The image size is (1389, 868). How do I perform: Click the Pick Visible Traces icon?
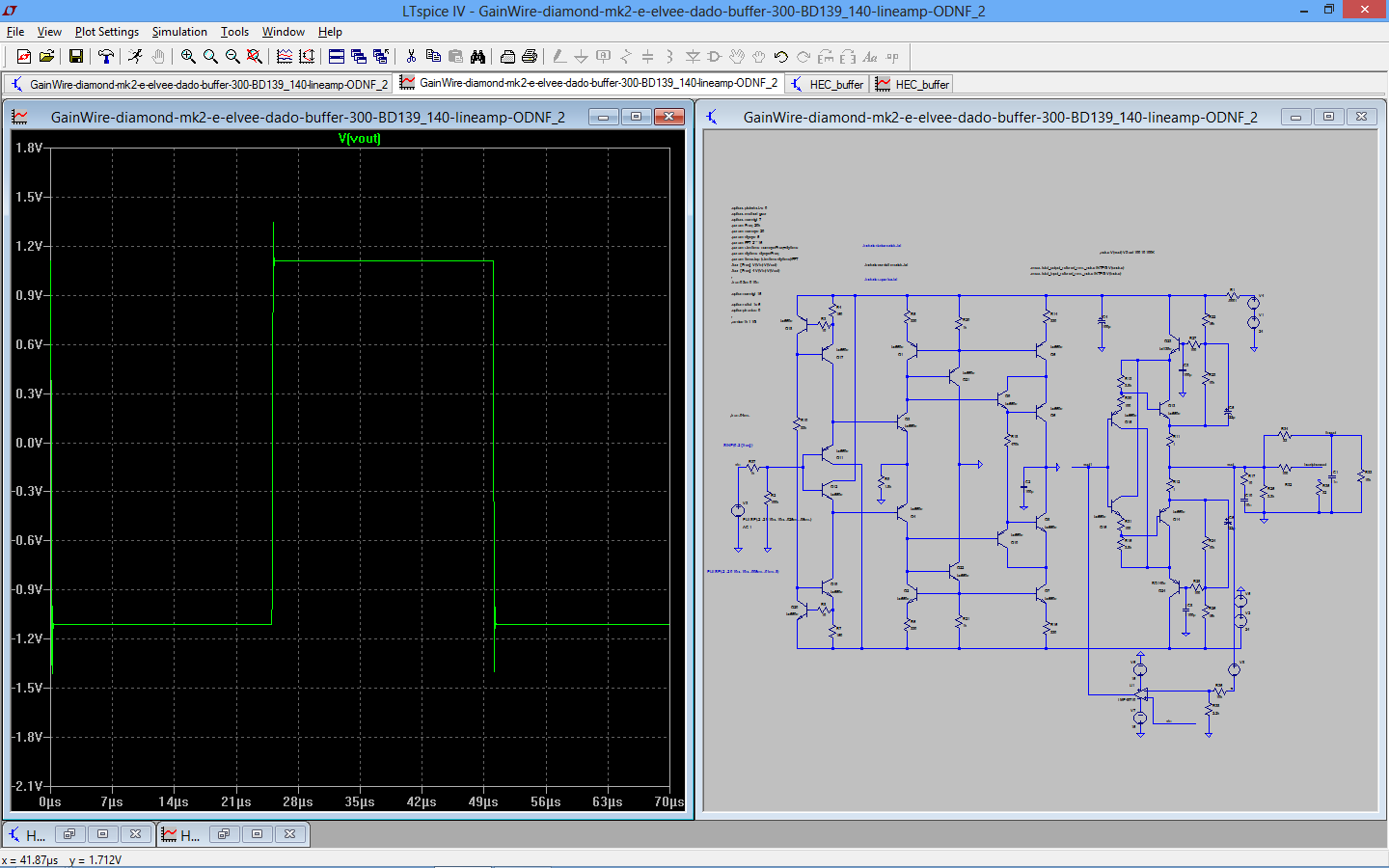coord(285,57)
